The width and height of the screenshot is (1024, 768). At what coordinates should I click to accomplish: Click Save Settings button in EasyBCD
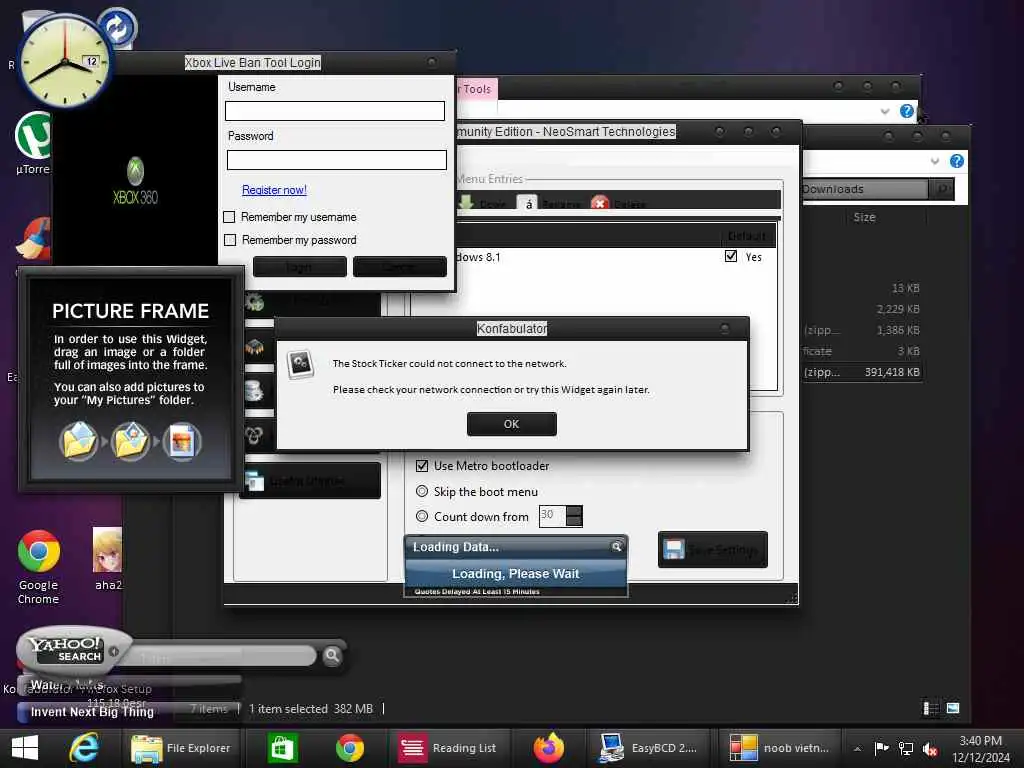(x=712, y=550)
